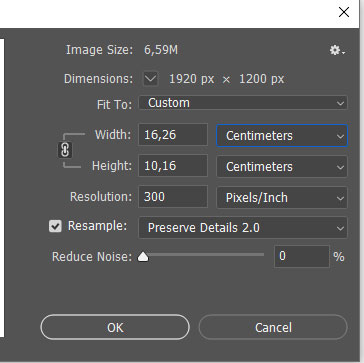Click the Resolution label
The height and width of the screenshot is (363, 364).
click(101, 197)
